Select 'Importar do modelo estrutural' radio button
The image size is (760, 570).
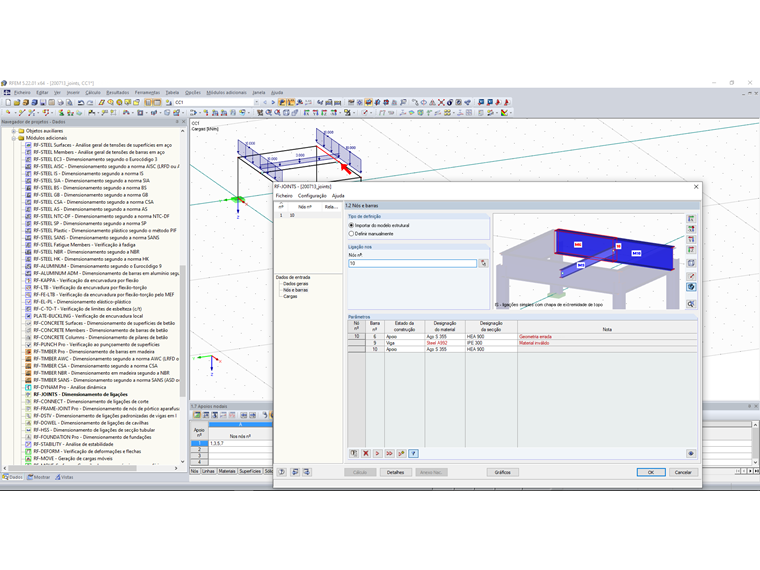pos(351,225)
